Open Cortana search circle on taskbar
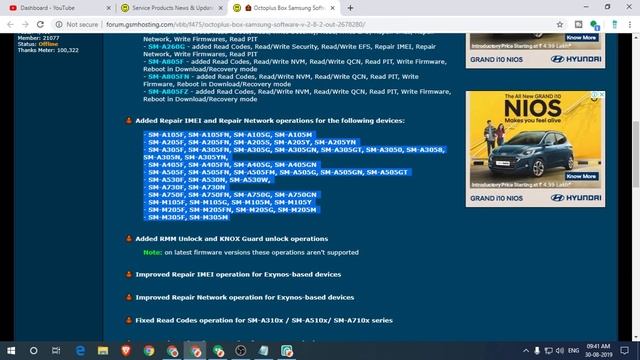Image resolution: width=640 pixels, height=360 pixels. click(33, 351)
